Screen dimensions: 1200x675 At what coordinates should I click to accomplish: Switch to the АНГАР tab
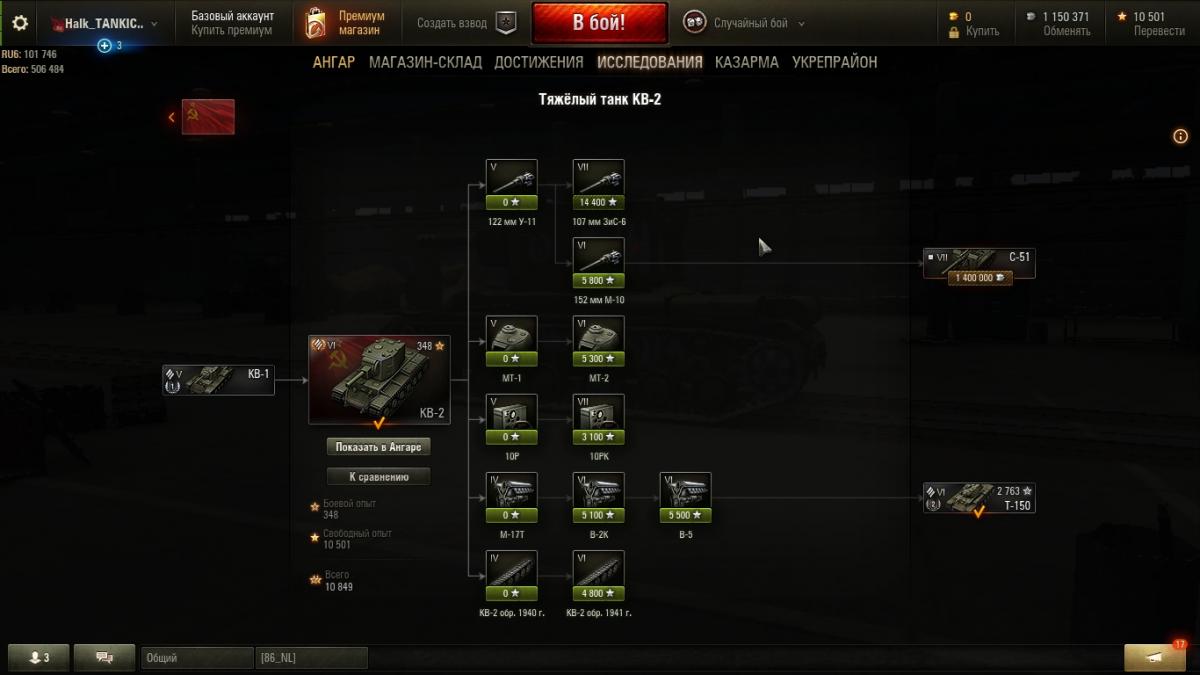334,62
